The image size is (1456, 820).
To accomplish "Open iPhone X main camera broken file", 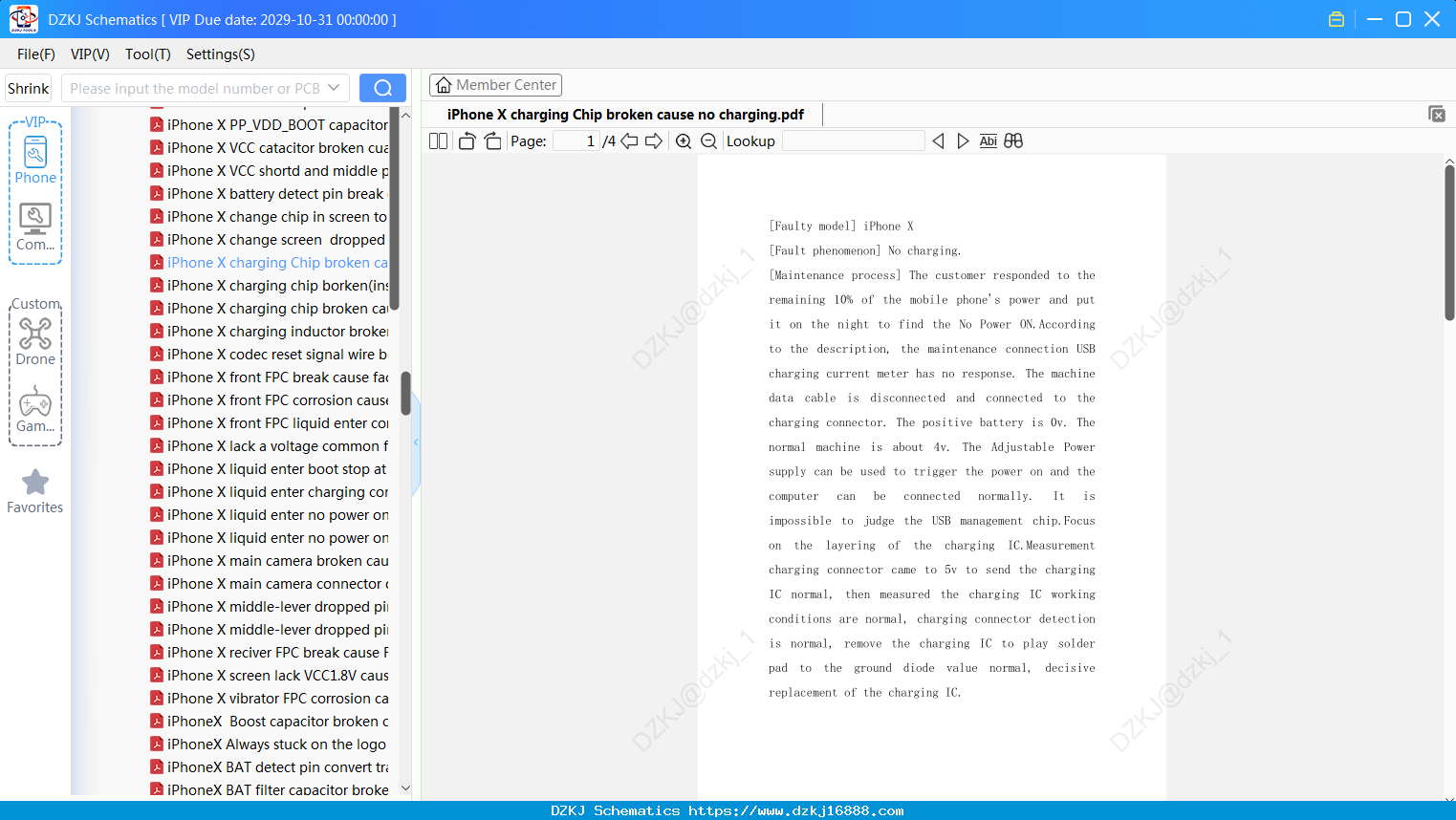I will point(269,561).
